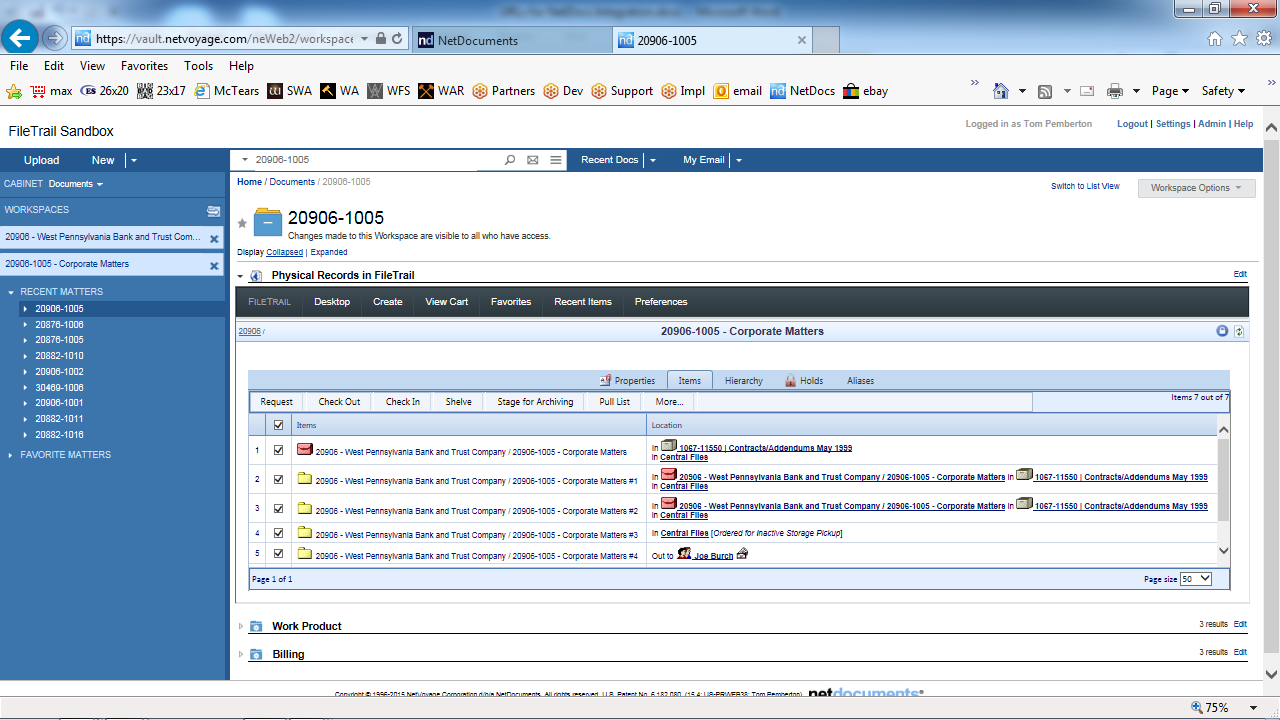Click the yellow folder icon for Corporate Matters #3
Viewport: 1280px width, 720px height.
(305, 533)
